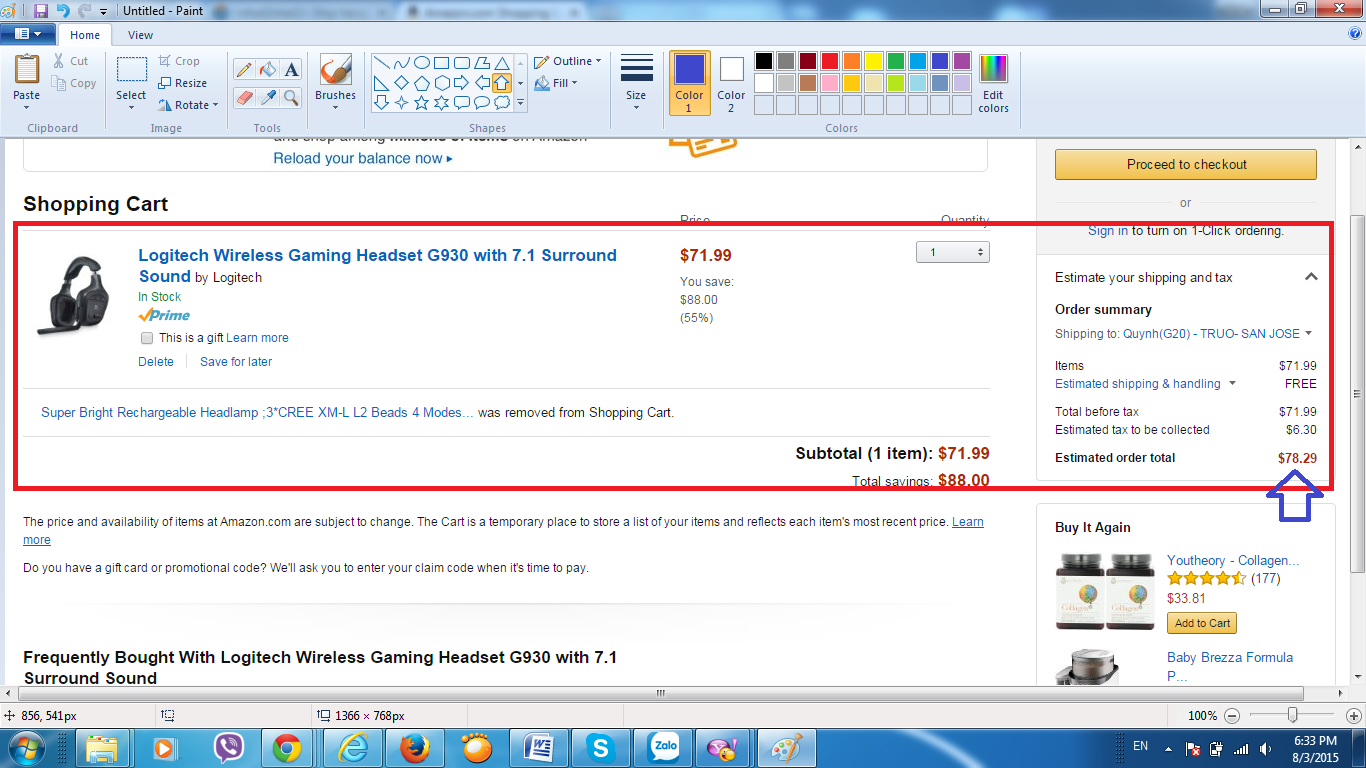
Task: Open Paint Help question mark icon
Action: point(1355,33)
